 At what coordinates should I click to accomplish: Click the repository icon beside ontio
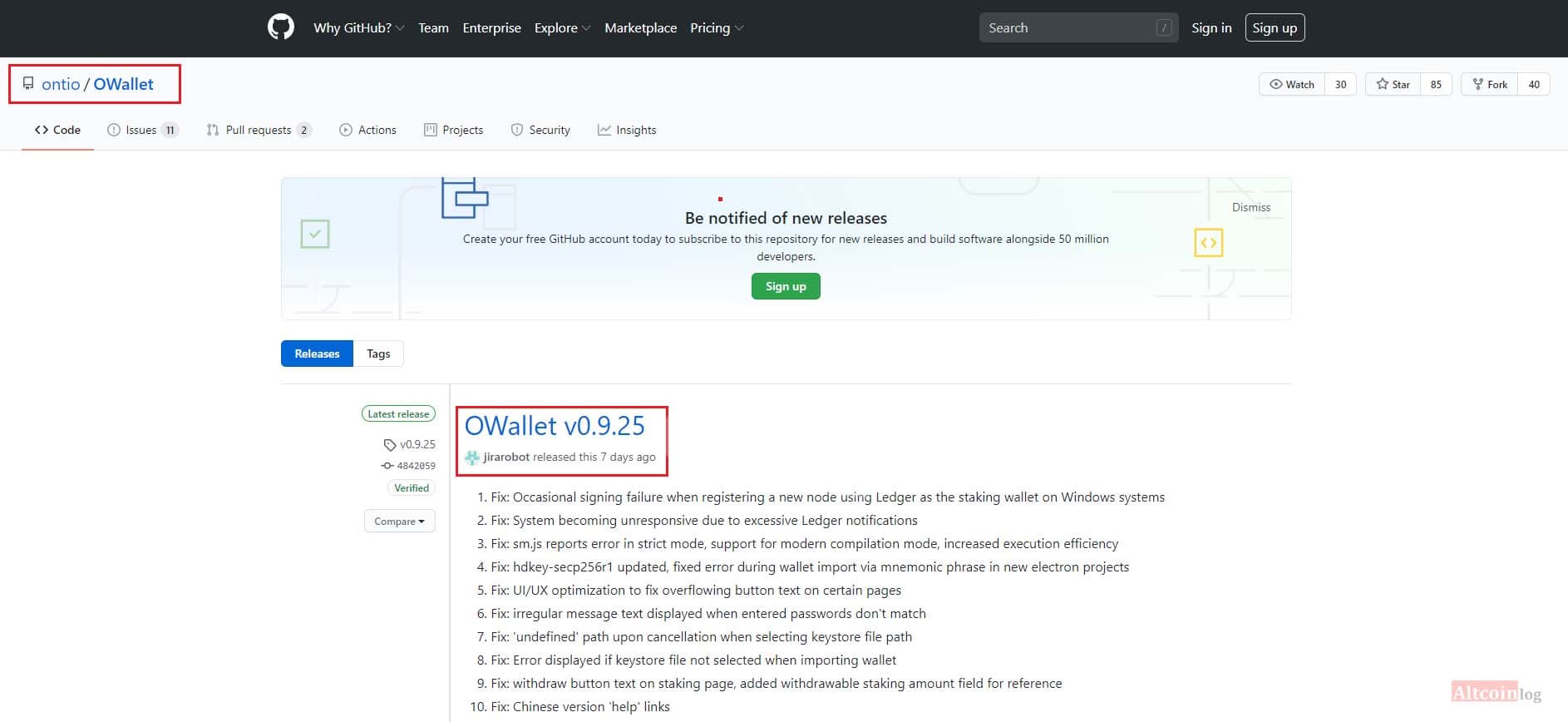[28, 84]
